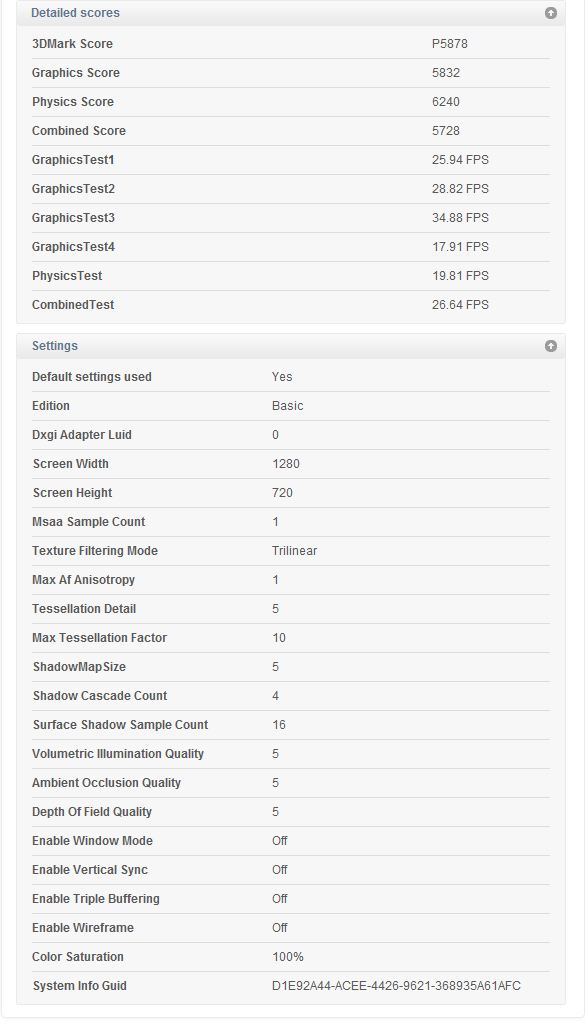Click the Edition value Basic
585x1026 pixels.
pyautogui.click(x=287, y=406)
